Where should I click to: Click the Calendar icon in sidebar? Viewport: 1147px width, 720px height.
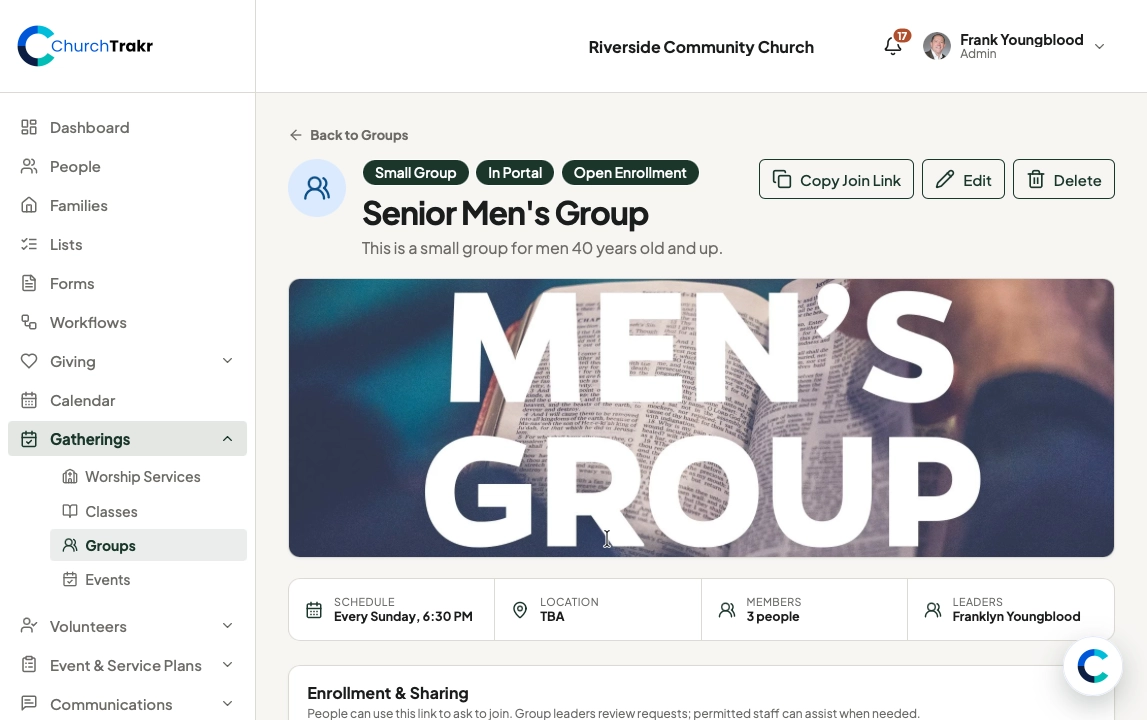[x=29, y=400]
